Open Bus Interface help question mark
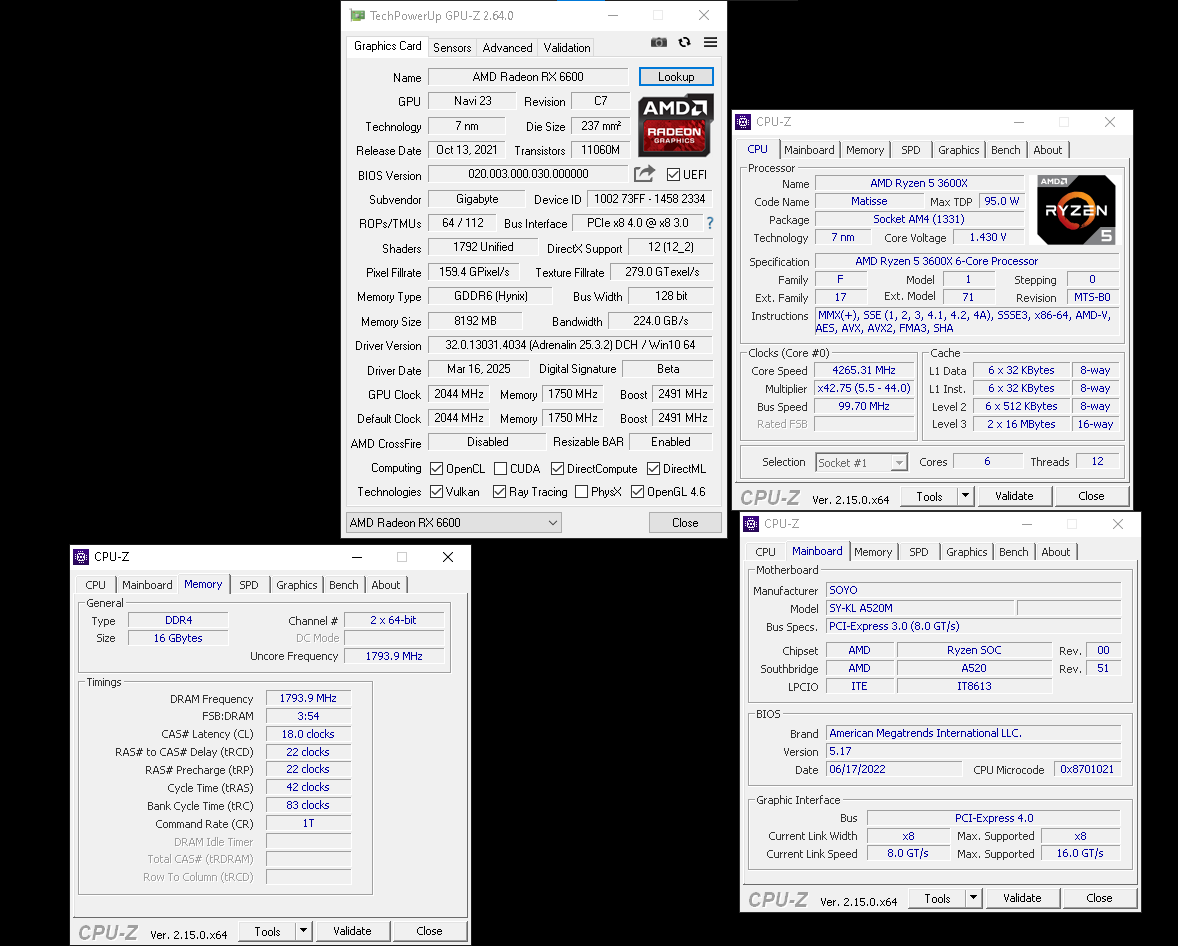Image resolution: width=1178 pixels, height=946 pixels. click(710, 223)
